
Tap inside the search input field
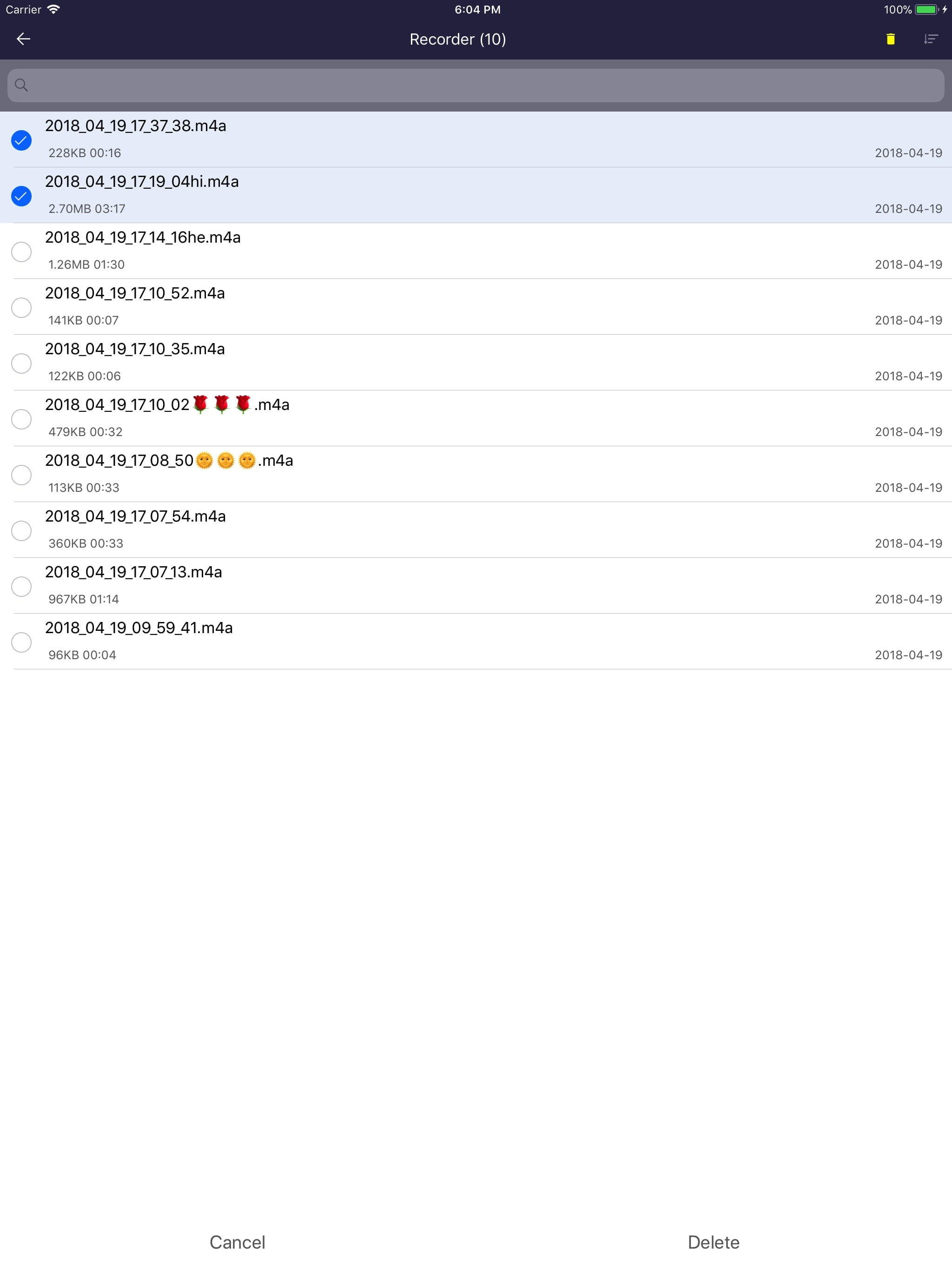pyautogui.click(x=459, y=85)
